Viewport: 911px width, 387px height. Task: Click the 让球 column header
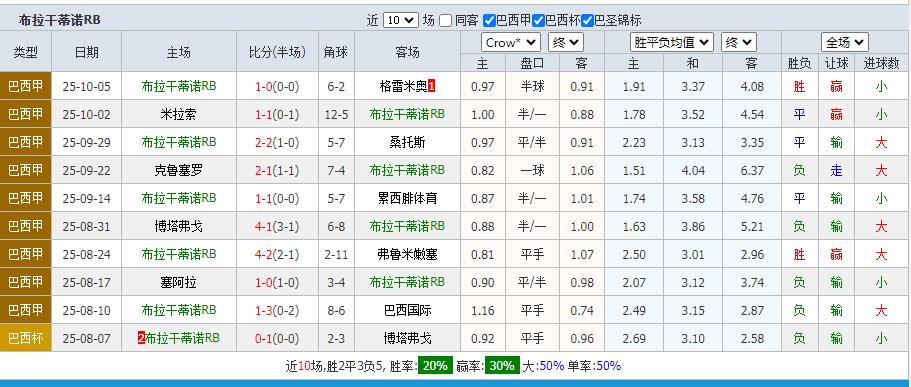pos(836,63)
